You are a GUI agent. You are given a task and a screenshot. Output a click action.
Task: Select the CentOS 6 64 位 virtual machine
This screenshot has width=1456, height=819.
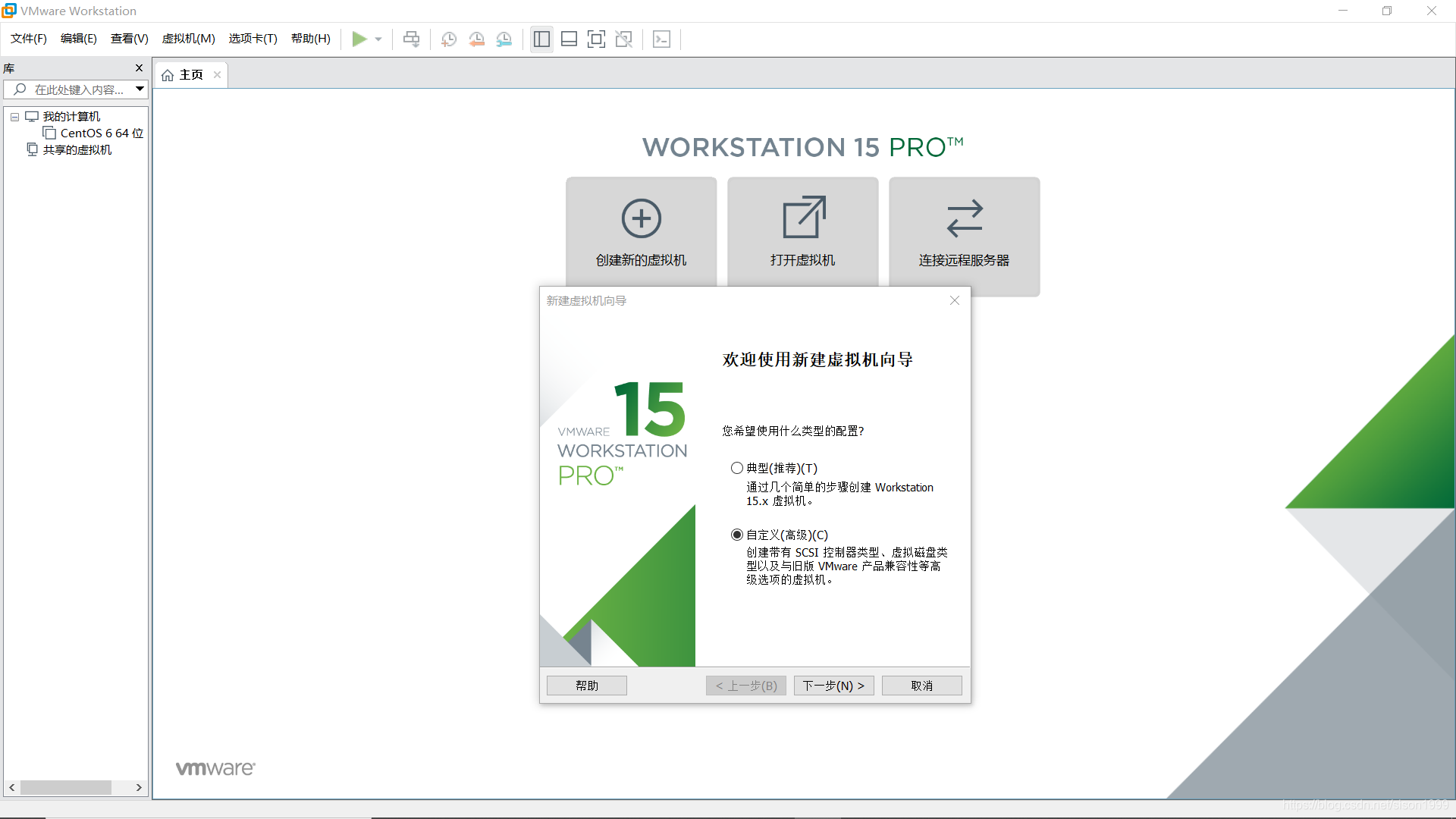[x=102, y=133]
